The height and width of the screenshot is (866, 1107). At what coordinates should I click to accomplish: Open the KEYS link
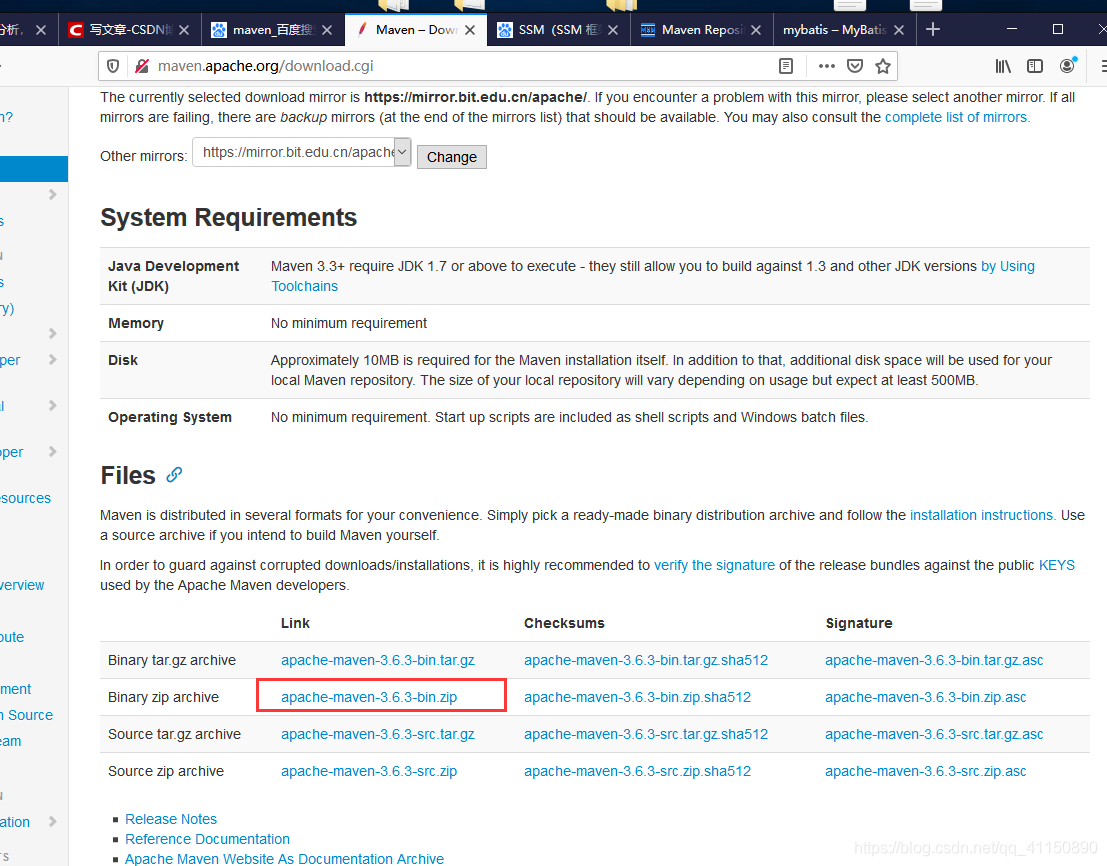pos(1056,565)
